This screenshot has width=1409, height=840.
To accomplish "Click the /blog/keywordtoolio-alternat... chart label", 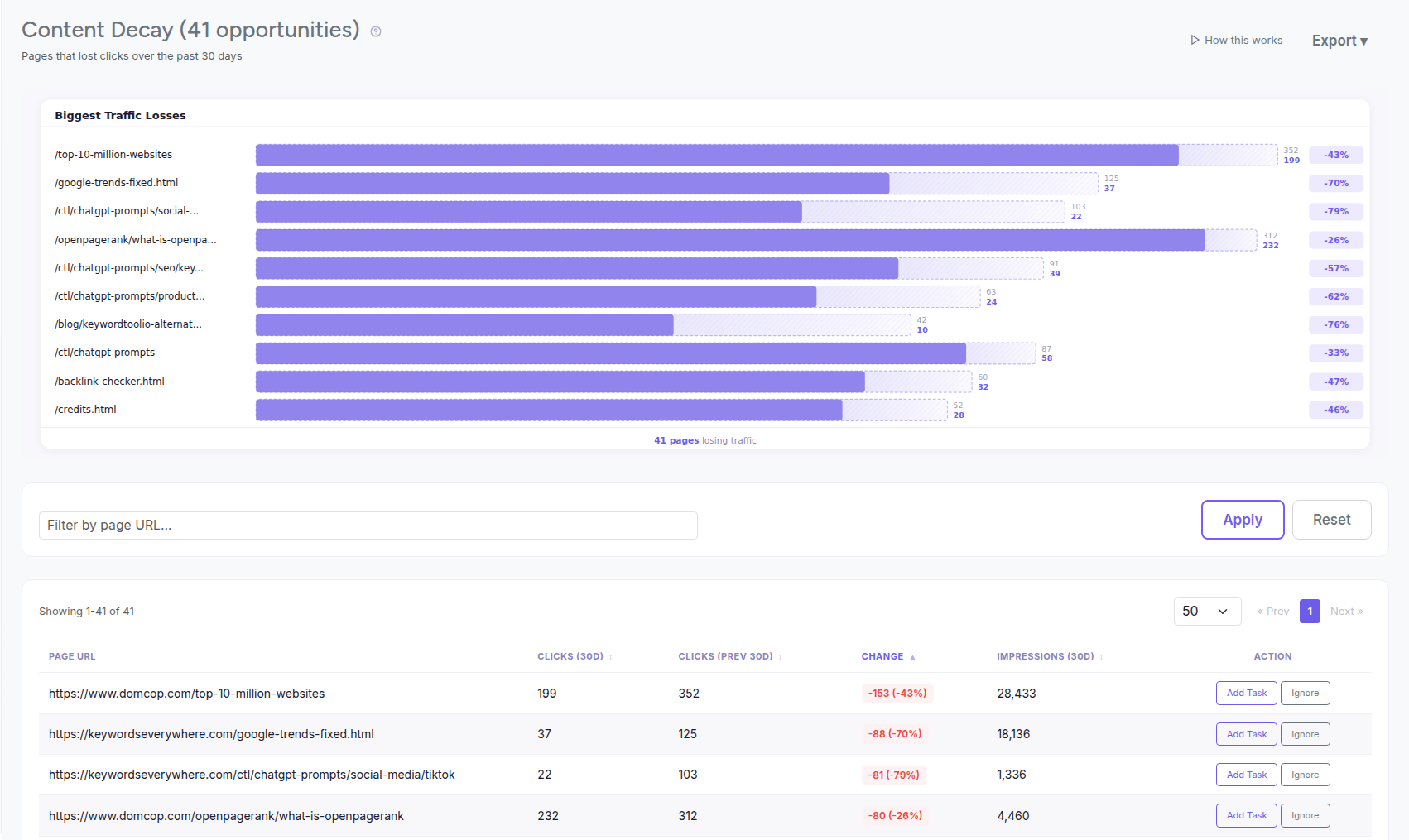I will [128, 324].
